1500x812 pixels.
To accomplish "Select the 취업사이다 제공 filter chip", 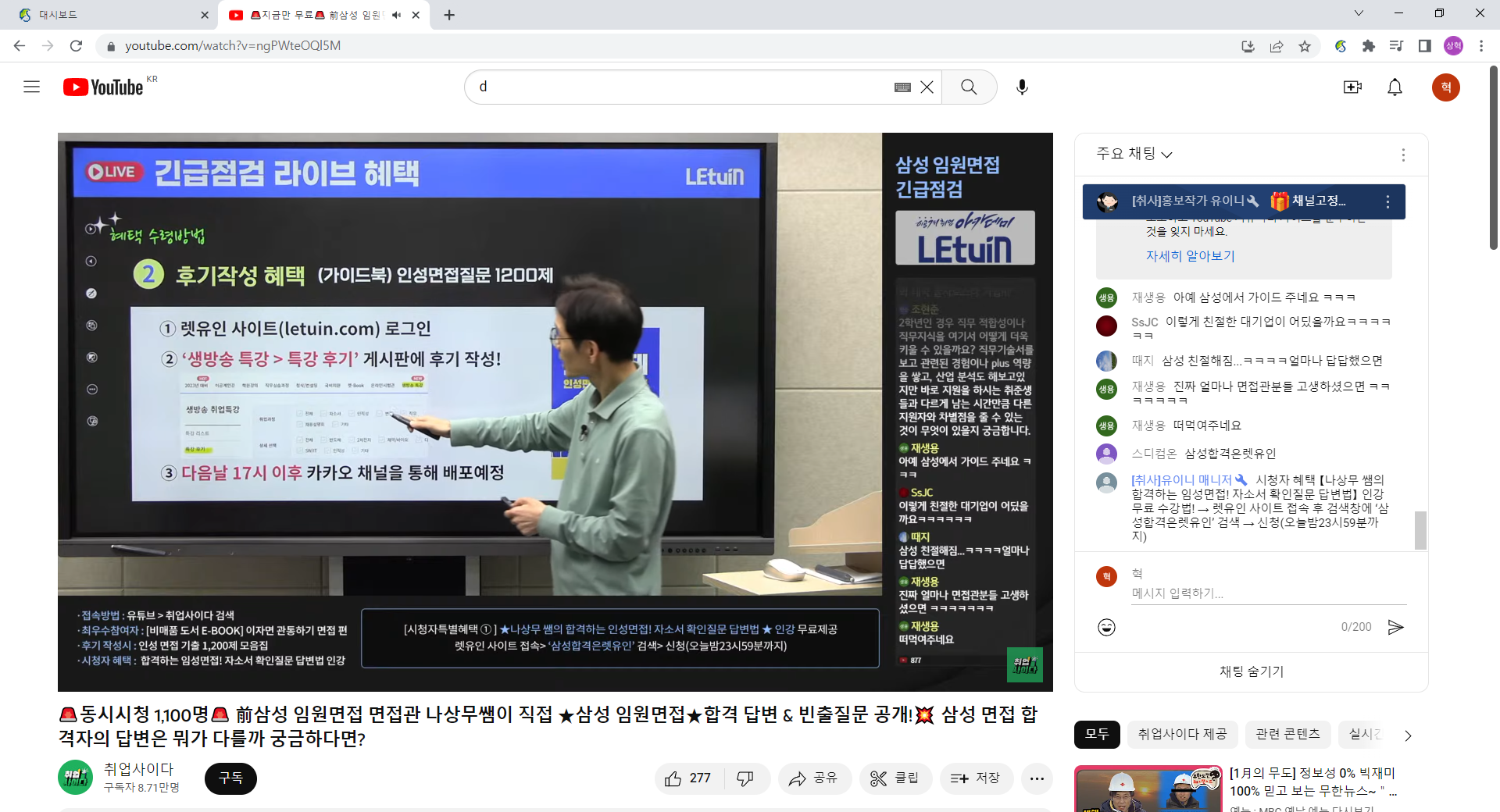I will click(x=1182, y=734).
